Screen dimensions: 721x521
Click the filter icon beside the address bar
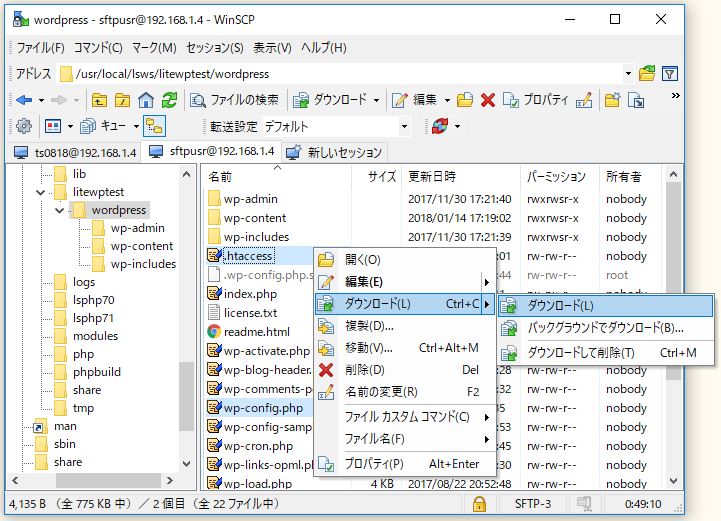click(x=670, y=74)
